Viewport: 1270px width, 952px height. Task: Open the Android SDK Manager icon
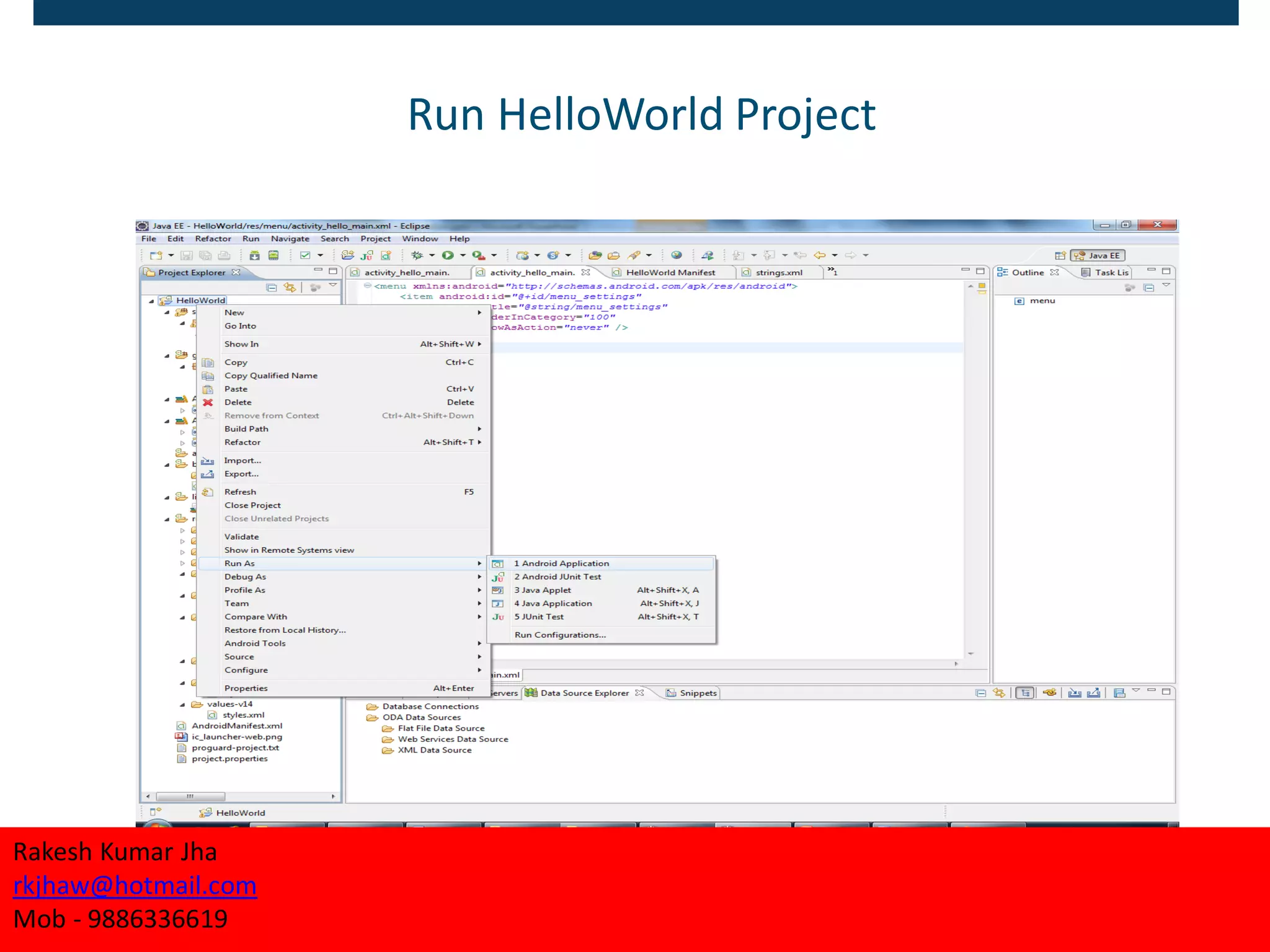click(x=254, y=255)
